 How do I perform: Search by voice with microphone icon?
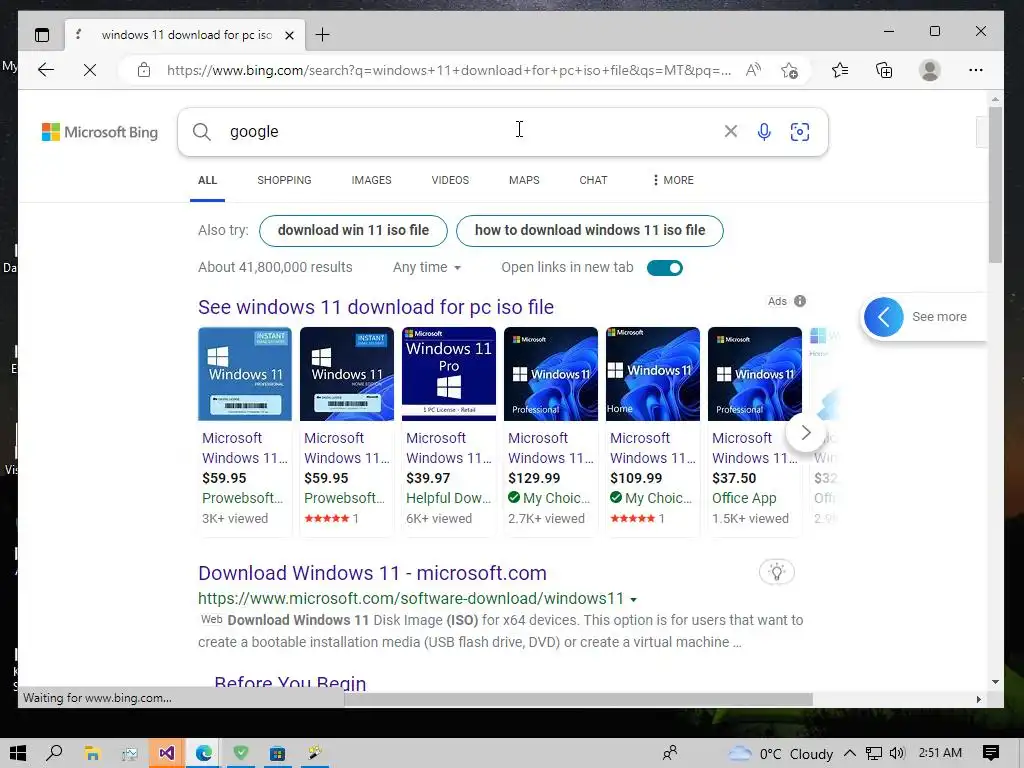[763, 131]
